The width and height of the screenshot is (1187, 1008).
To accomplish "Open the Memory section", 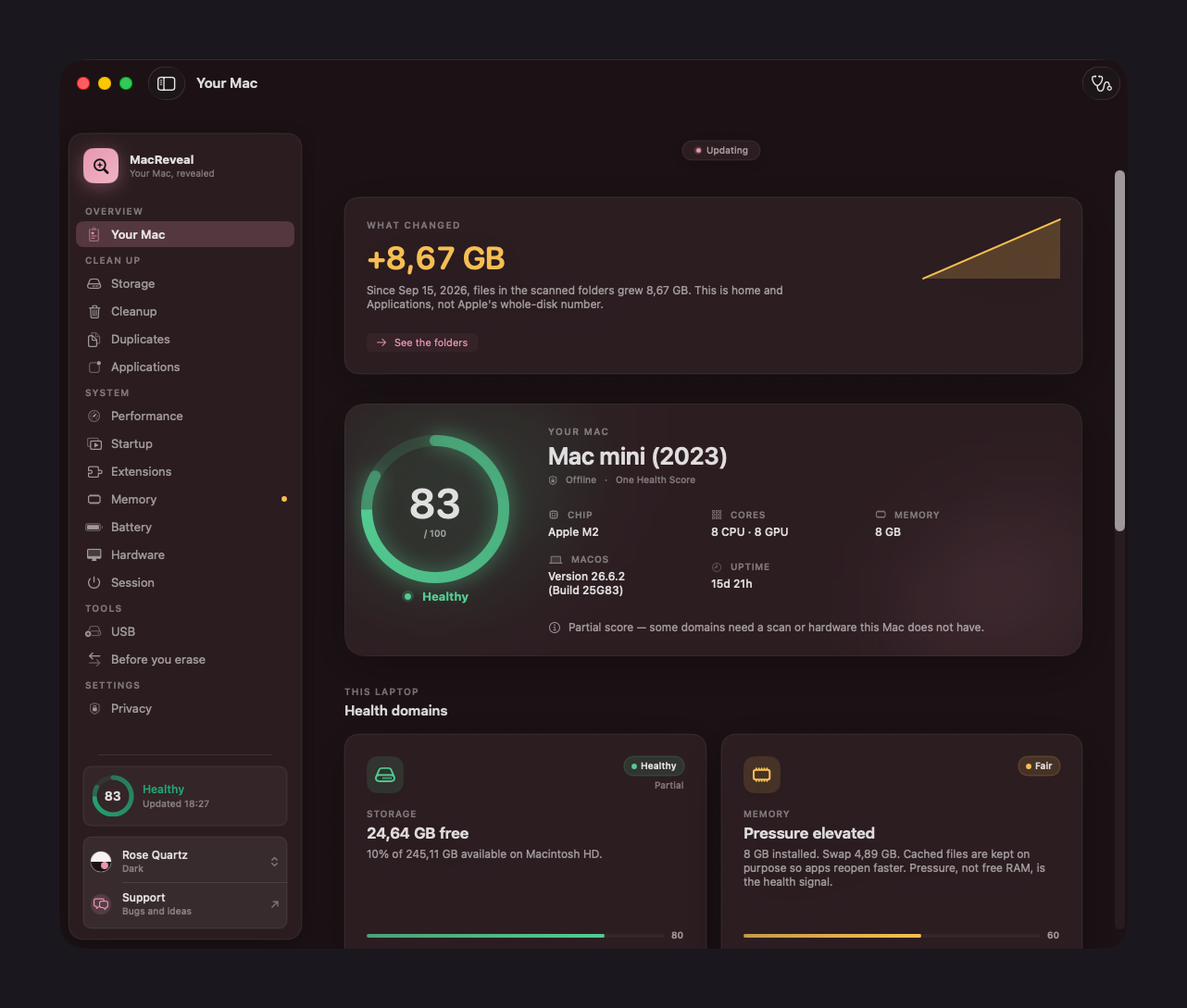I will tap(185, 500).
